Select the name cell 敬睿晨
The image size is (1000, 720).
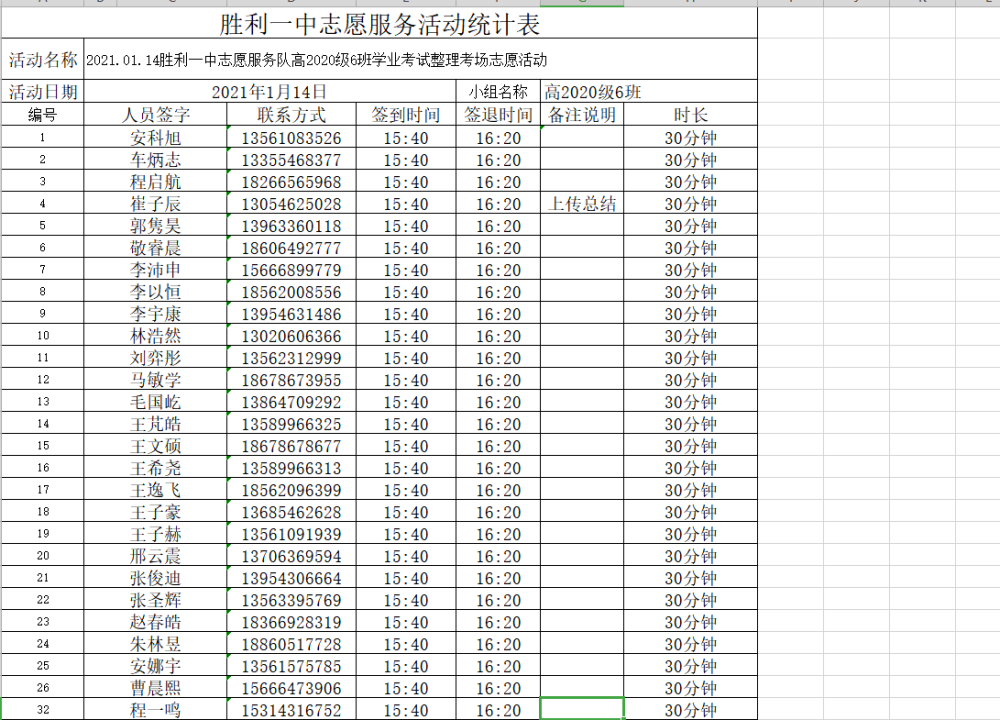pos(156,247)
